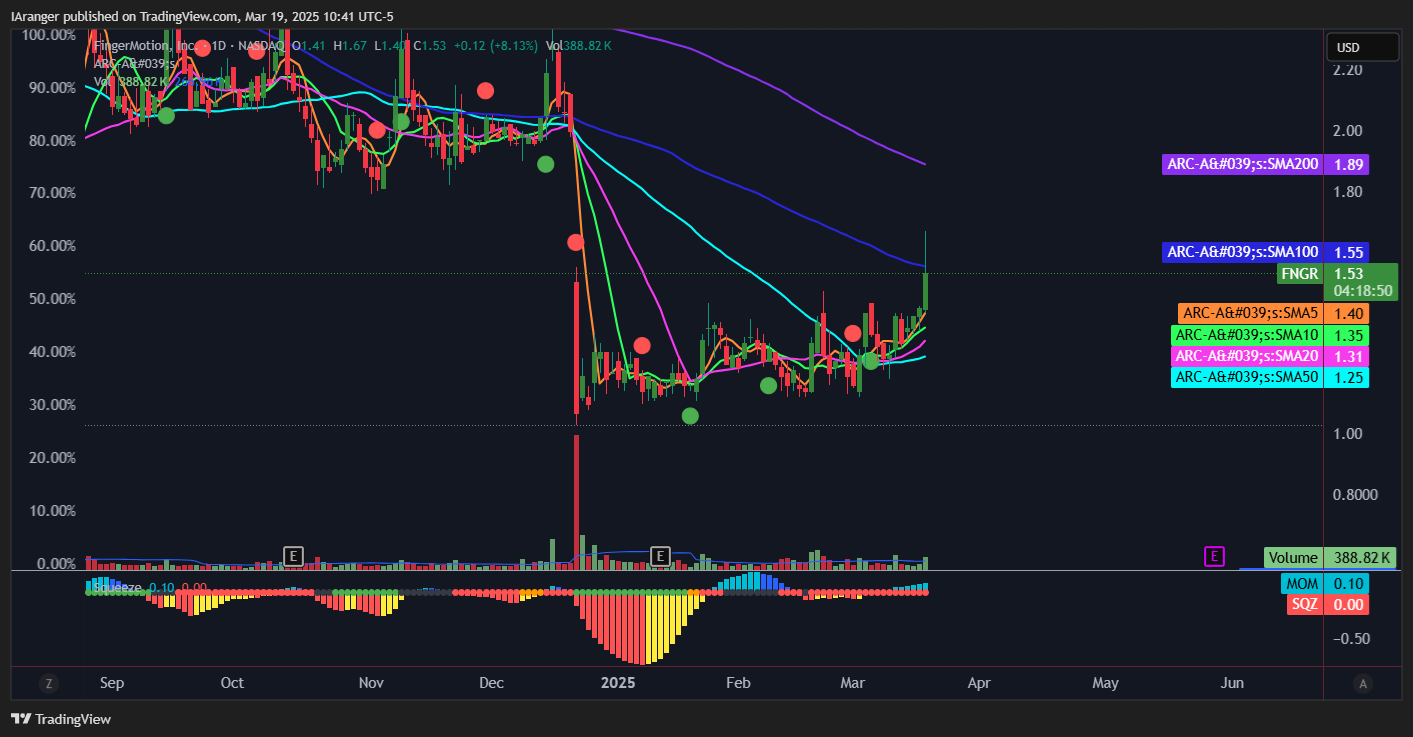Click the green signal dot in mid-September
1413x737 pixels.
coord(166,116)
